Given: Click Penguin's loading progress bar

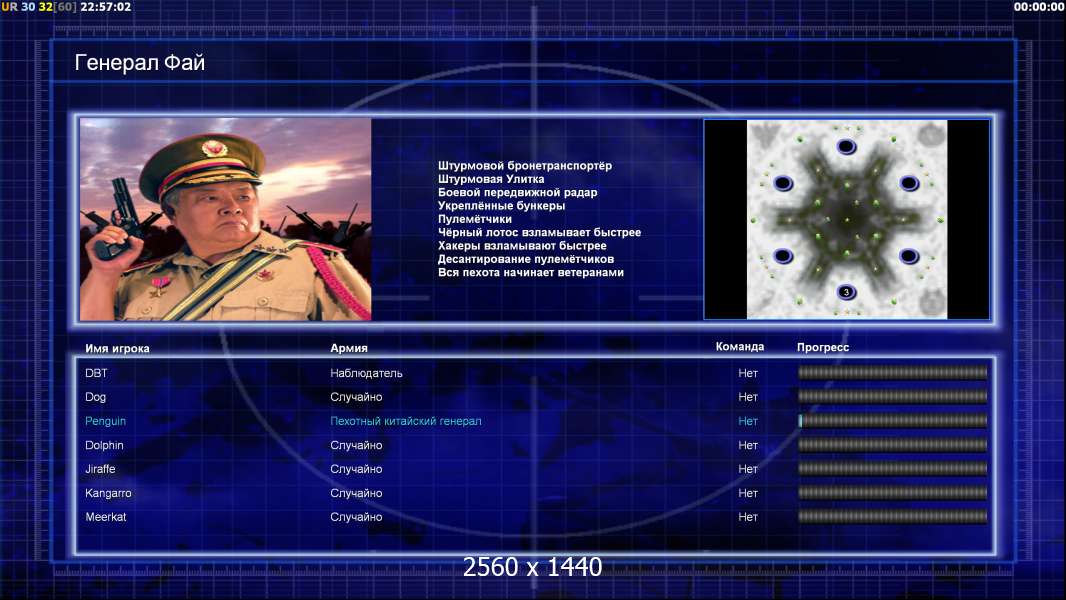Looking at the screenshot, I should click(893, 421).
